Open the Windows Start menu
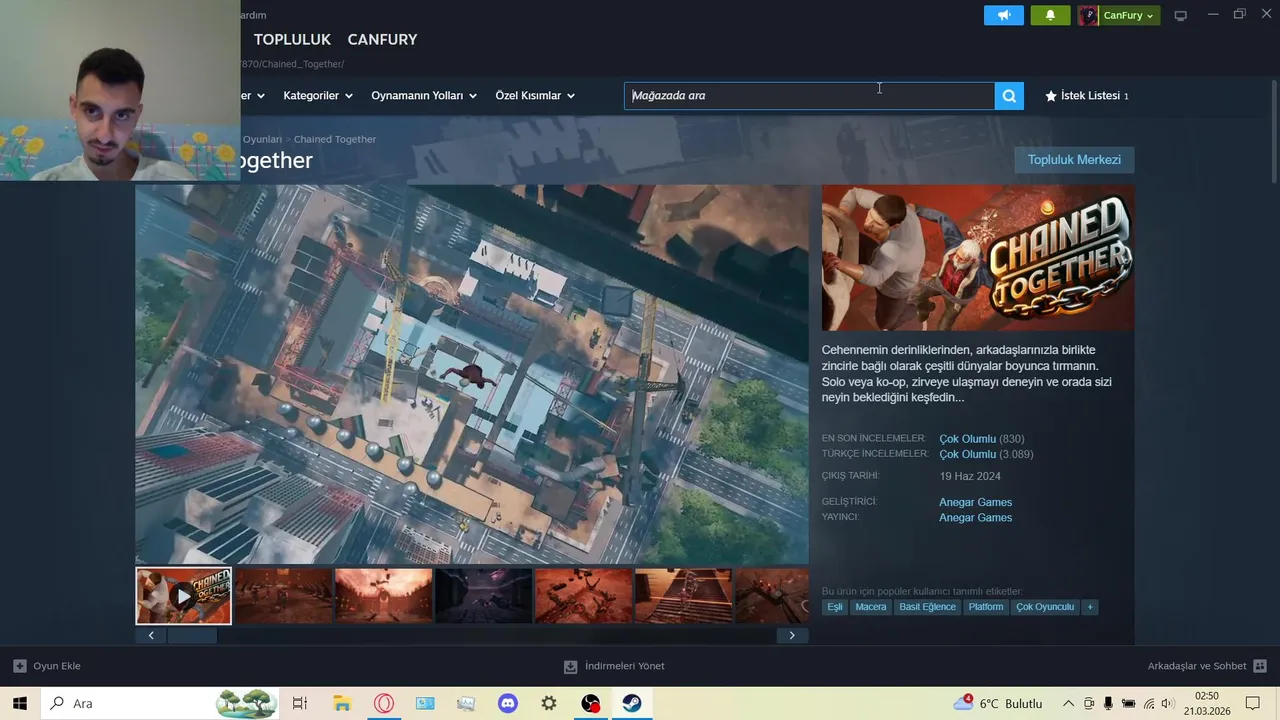The width and height of the screenshot is (1280, 720). coord(20,703)
